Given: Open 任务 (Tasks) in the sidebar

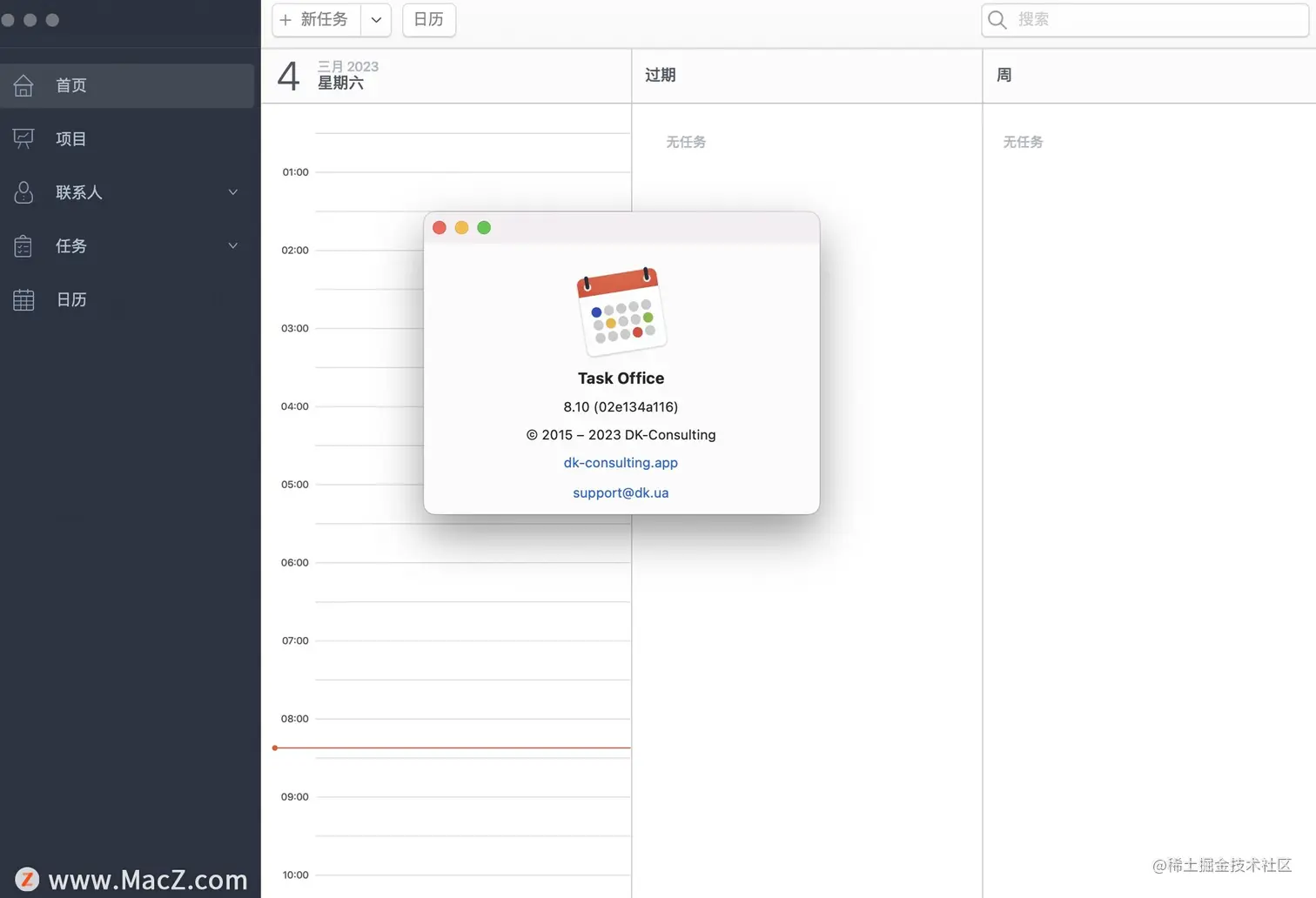Looking at the screenshot, I should (127, 246).
